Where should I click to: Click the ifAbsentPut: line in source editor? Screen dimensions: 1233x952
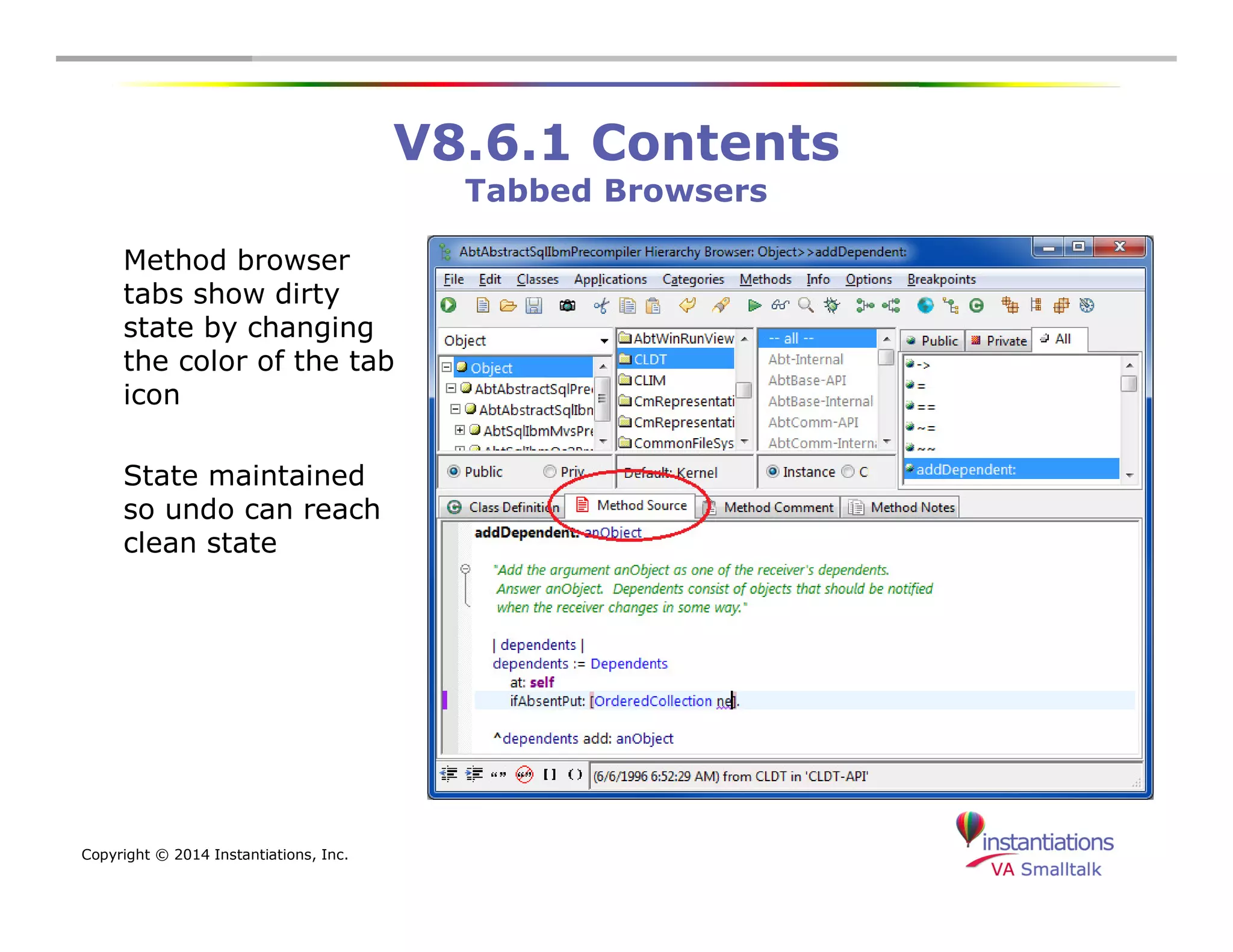804,700
